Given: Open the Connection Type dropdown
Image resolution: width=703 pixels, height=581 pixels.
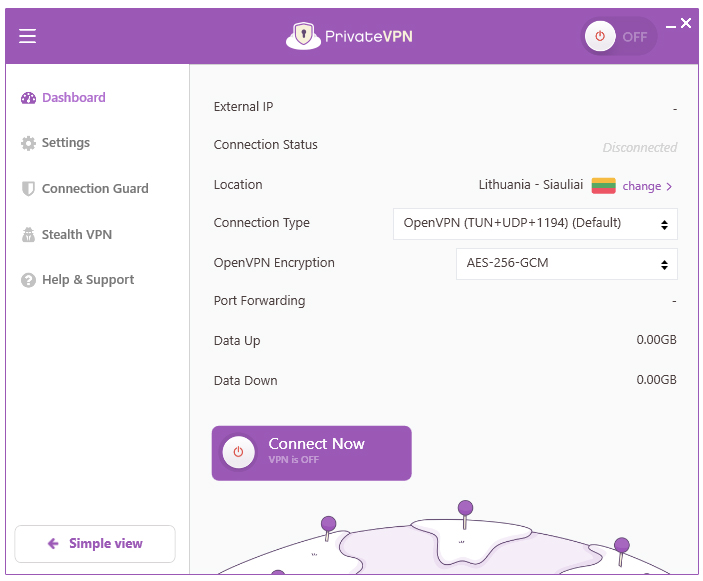Looking at the screenshot, I should tap(535, 223).
